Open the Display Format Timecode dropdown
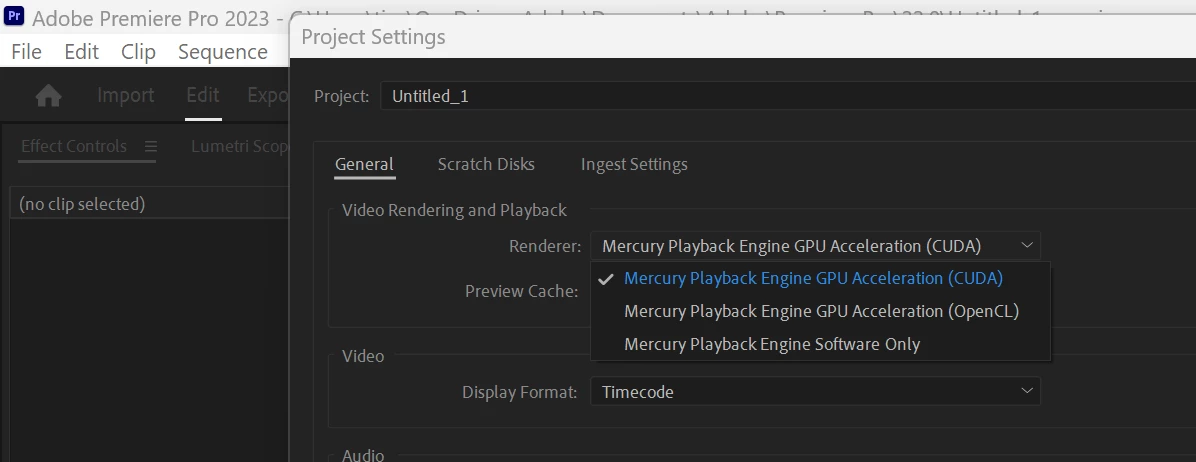Viewport: 1196px width, 462px height. pyautogui.click(x=815, y=392)
